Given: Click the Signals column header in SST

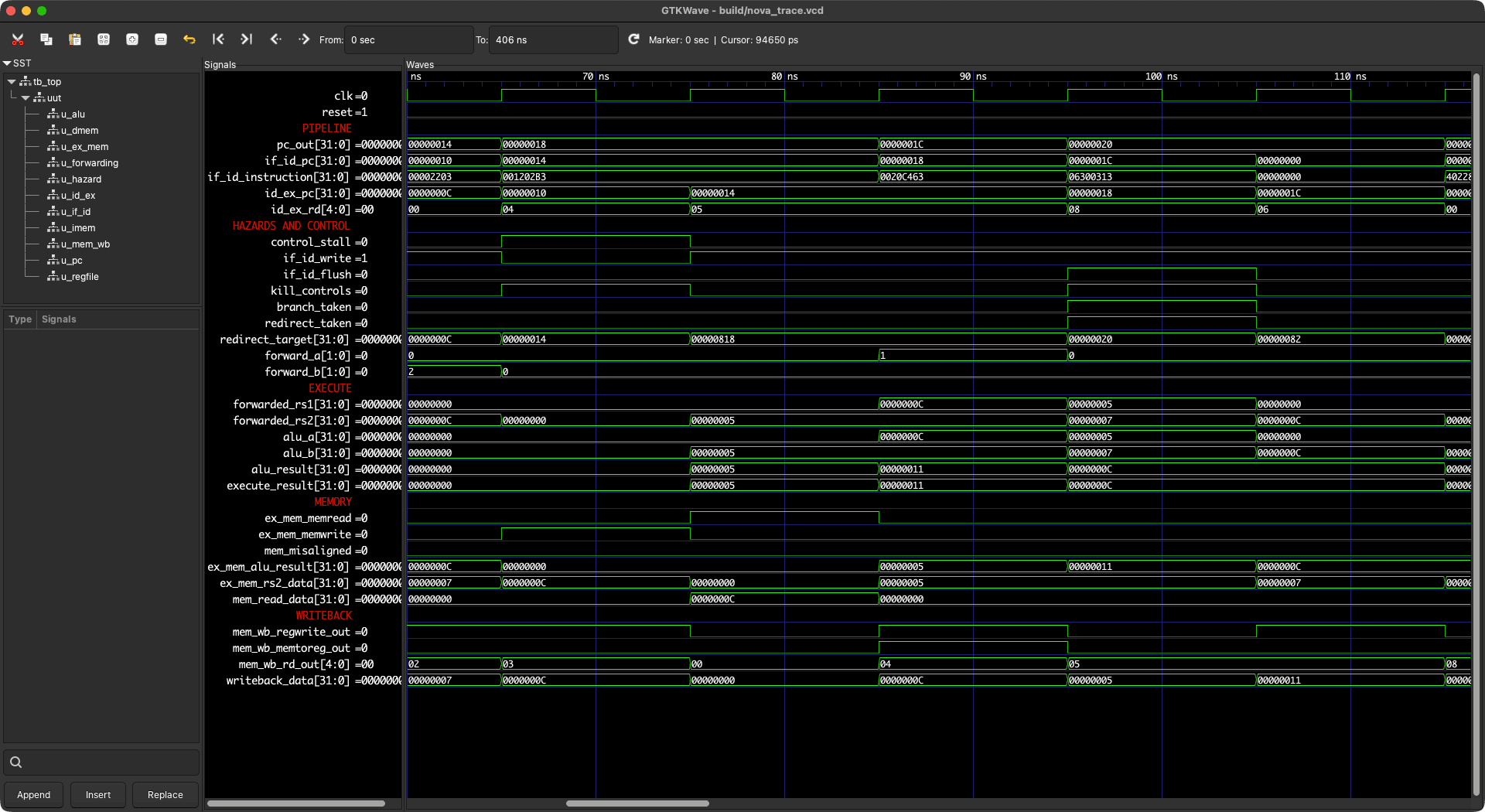Looking at the screenshot, I should [x=59, y=319].
